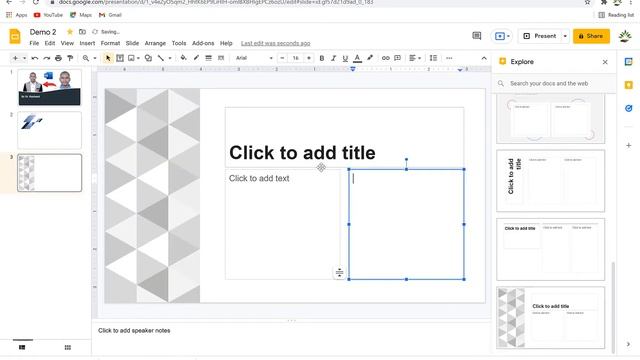Viewport: 640px width, 360px height.
Task: Open border weight options
Action: click(x=209, y=58)
